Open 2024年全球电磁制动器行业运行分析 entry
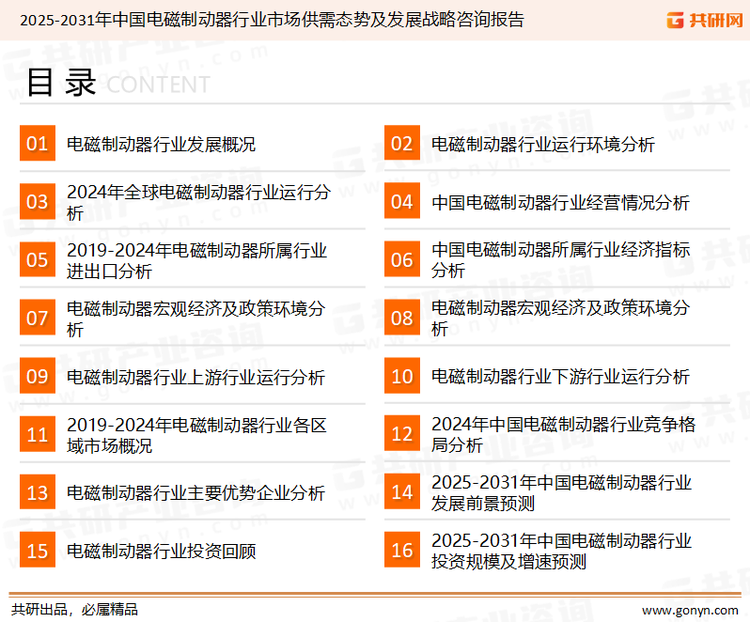Screen dimensions: 750x622 197,202
